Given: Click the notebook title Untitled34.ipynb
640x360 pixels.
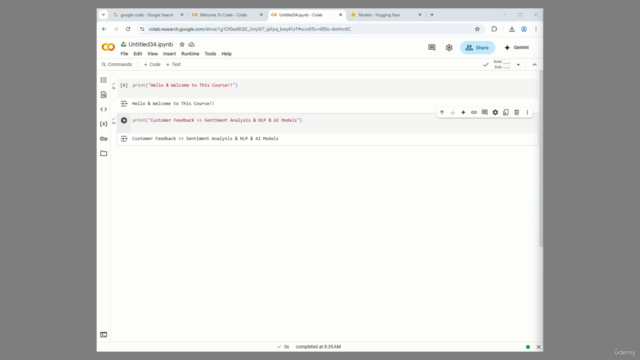Looking at the screenshot, I should tap(151, 44).
